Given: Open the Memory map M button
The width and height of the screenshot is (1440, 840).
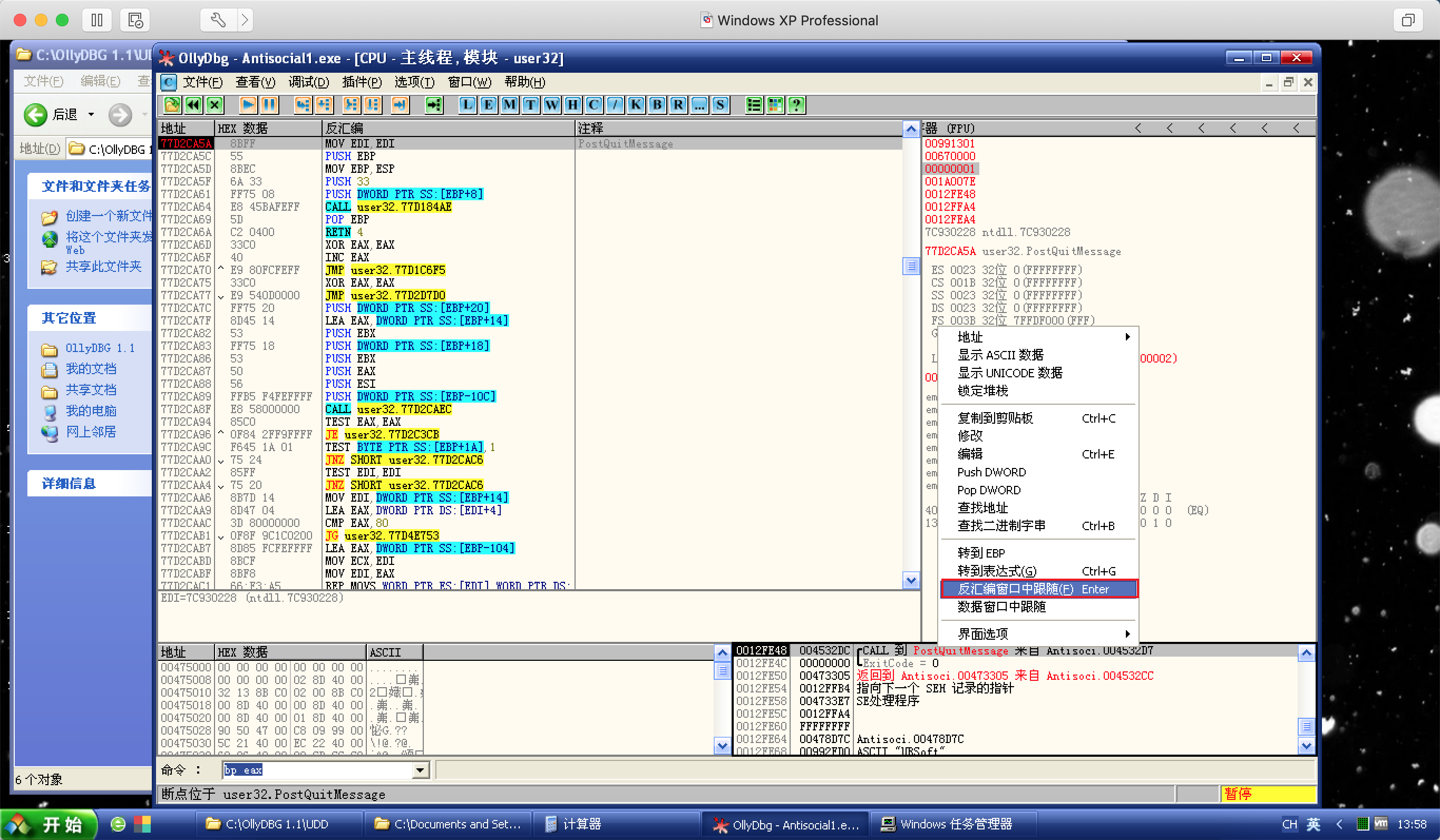Looking at the screenshot, I should 509,104.
